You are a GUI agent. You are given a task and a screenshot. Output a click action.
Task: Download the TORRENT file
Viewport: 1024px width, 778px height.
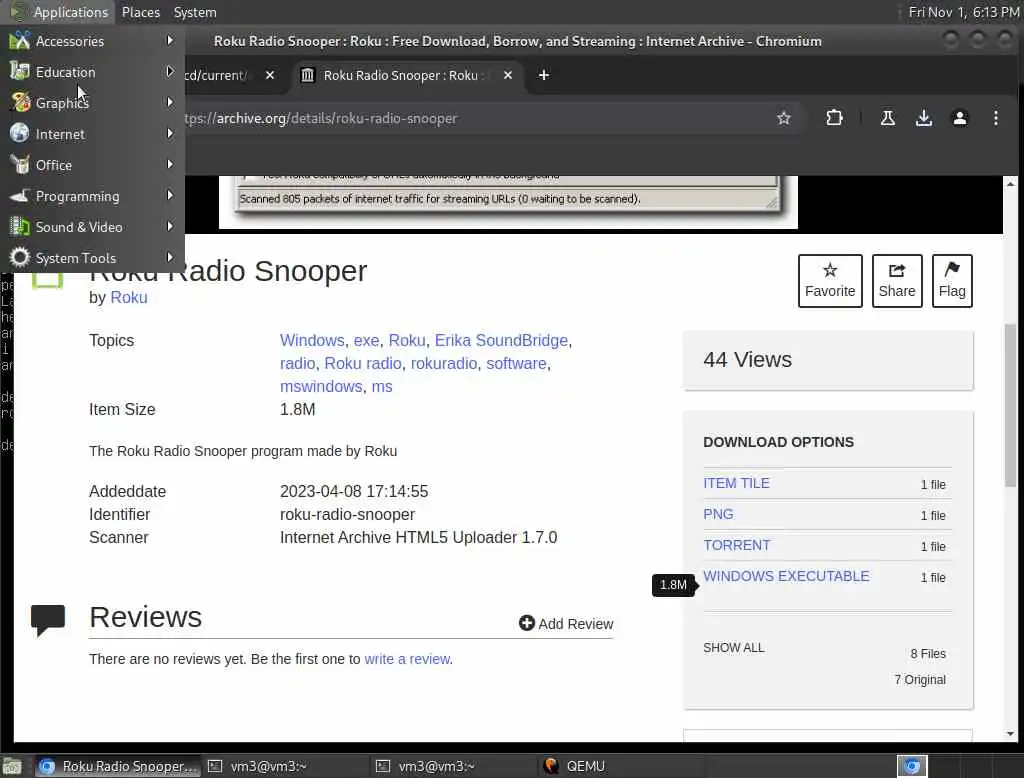tap(737, 545)
